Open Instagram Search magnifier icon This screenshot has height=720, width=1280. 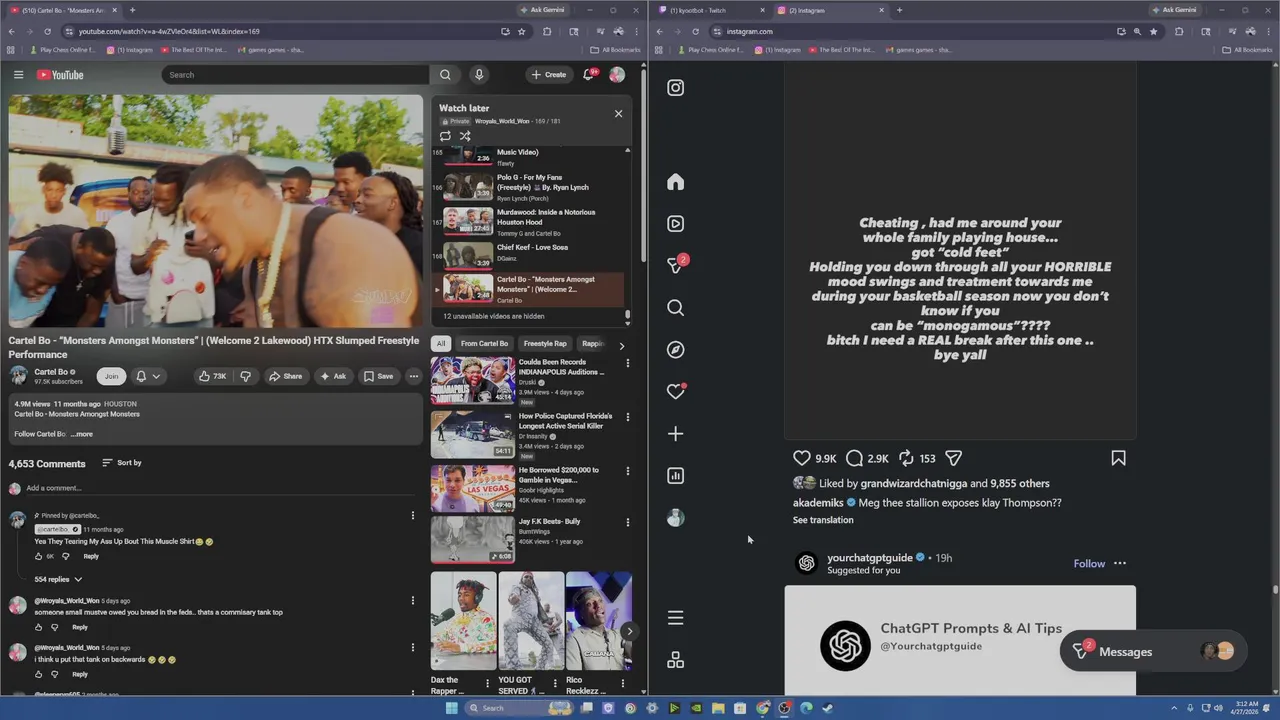pos(676,308)
